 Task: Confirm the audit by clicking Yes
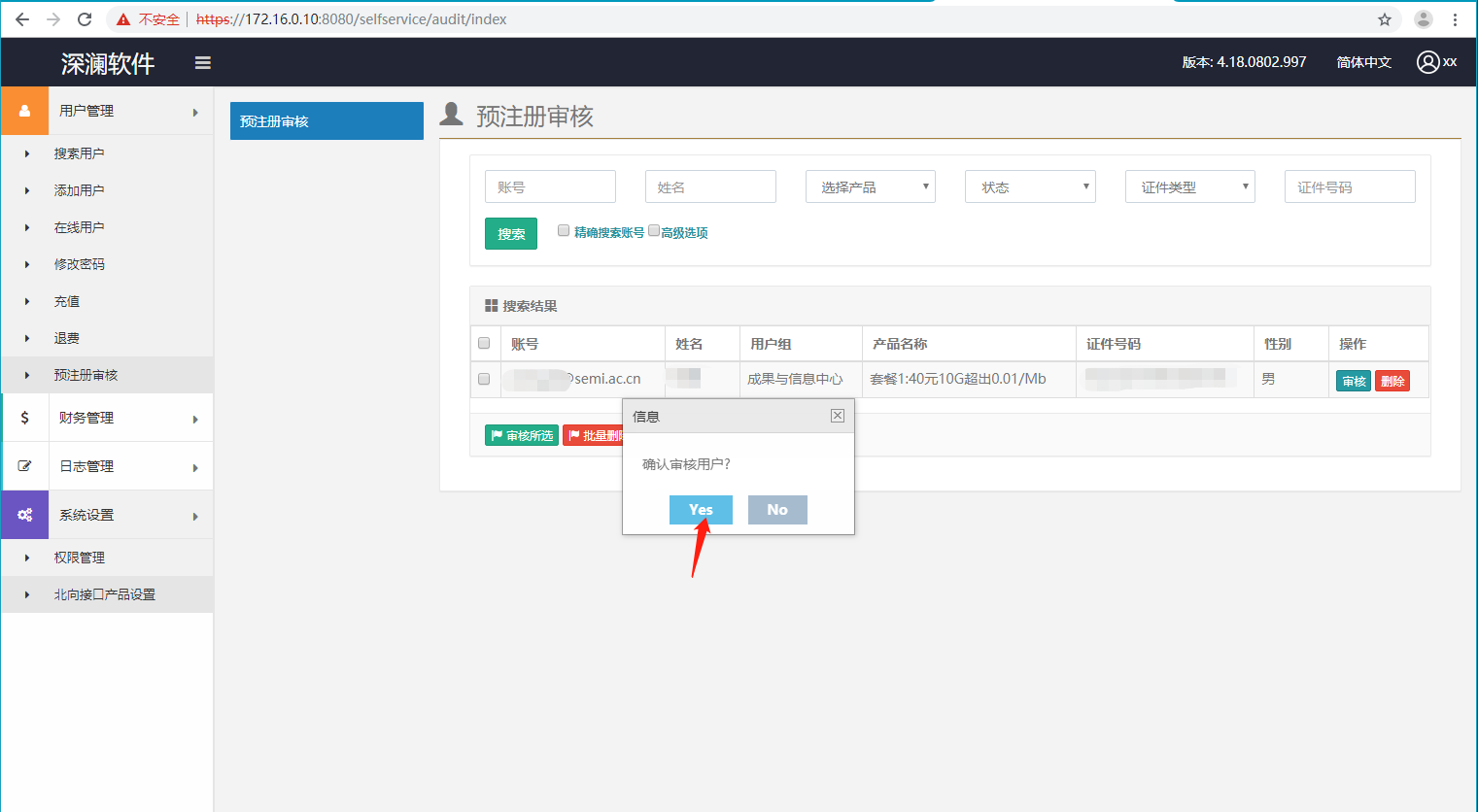700,510
